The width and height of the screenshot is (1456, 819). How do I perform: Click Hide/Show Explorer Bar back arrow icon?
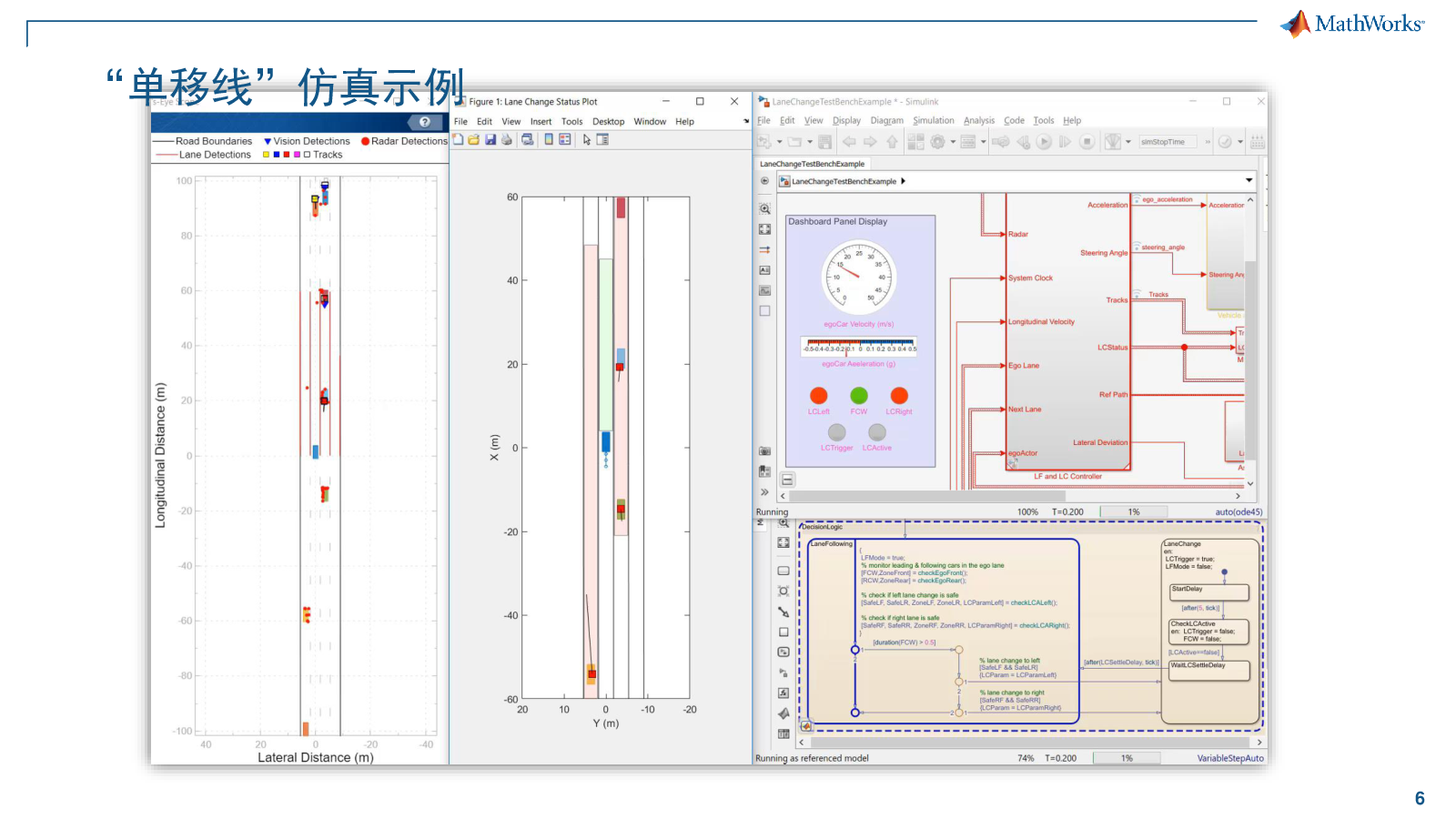click(x=764, y=181)
